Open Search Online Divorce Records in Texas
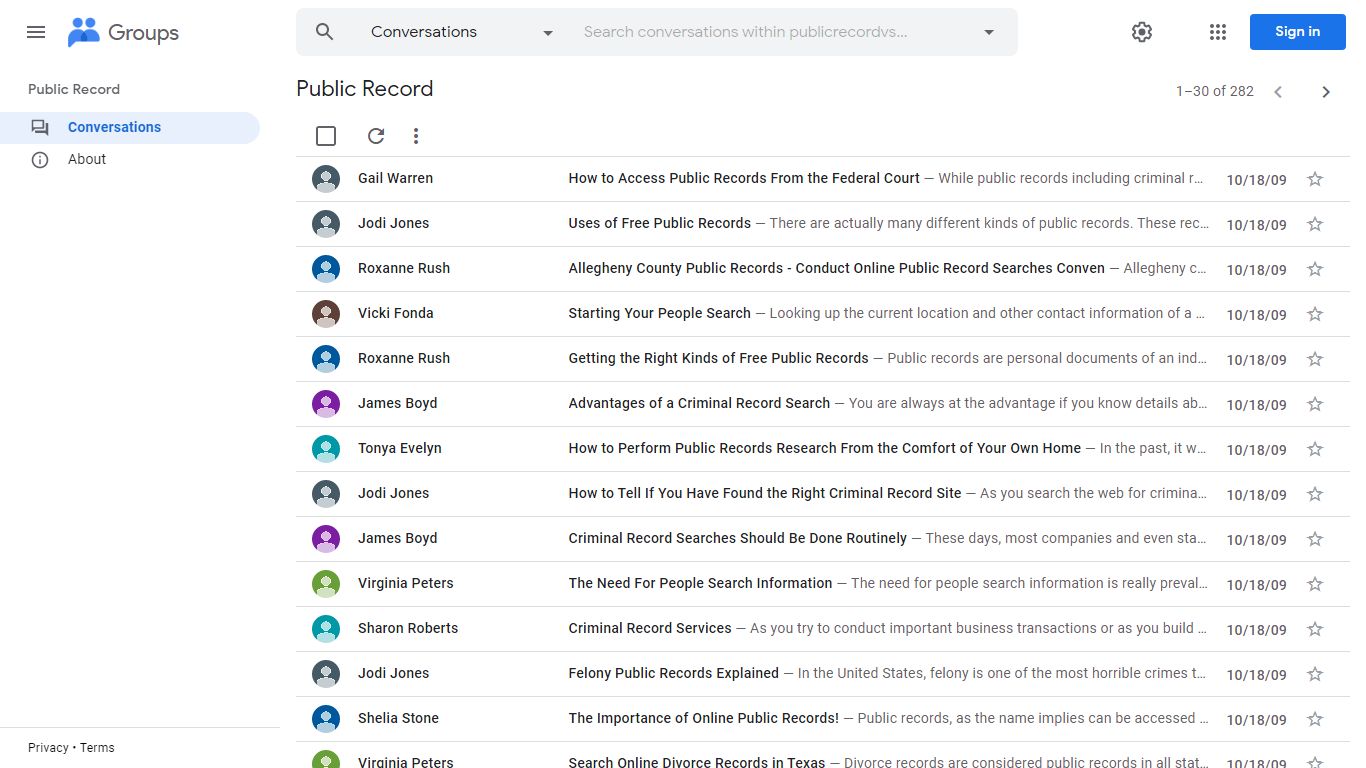 (x=697, y=762)
